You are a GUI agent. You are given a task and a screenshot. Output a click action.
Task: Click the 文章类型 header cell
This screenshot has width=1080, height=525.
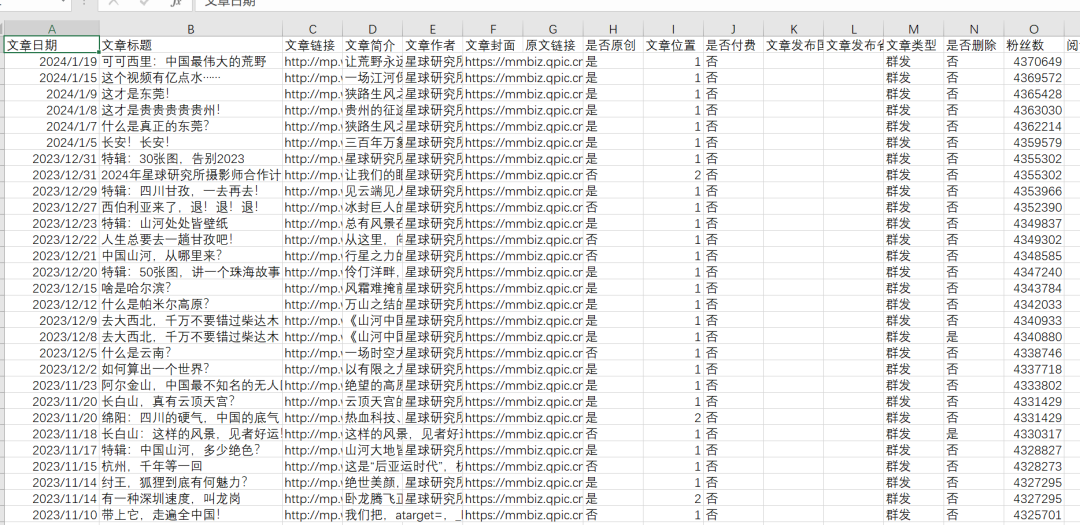click(914, 45)
